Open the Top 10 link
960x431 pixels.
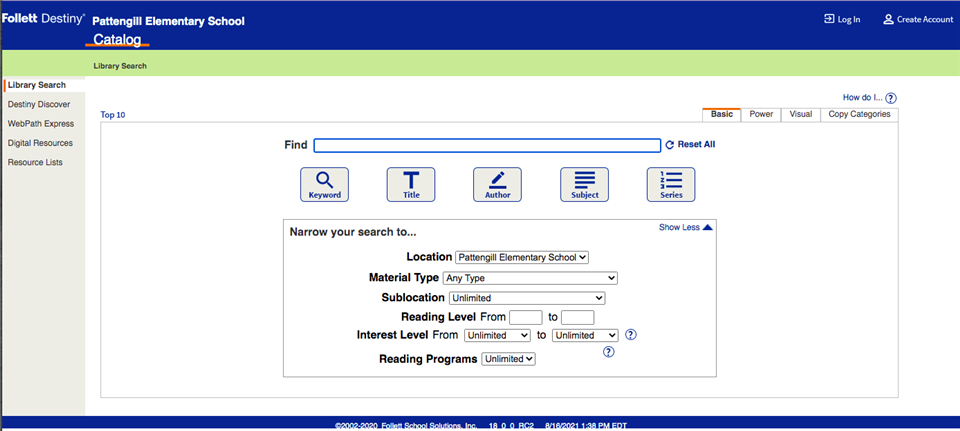pyautogui.click(x=113, y=115)
